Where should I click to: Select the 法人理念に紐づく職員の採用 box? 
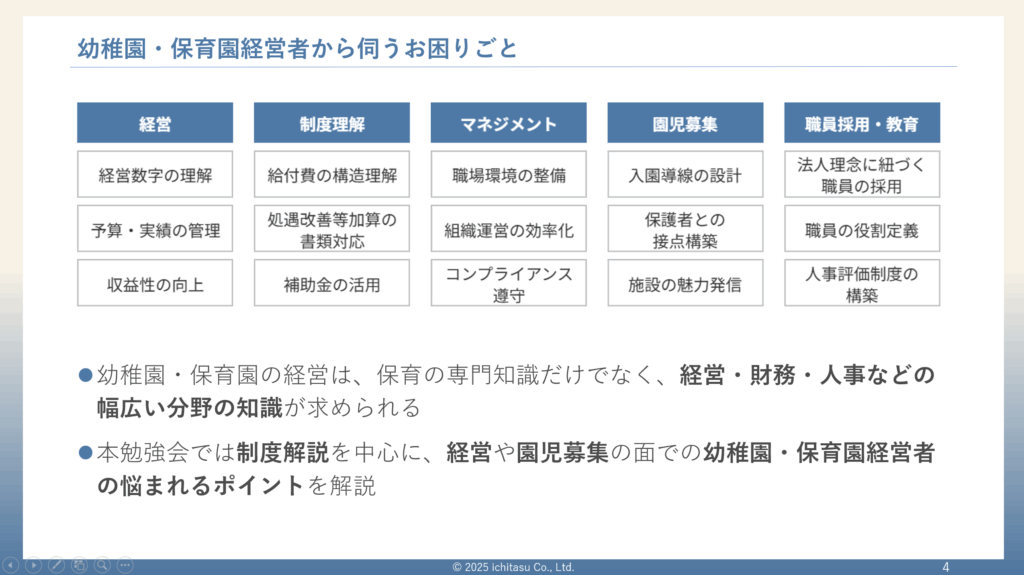click(x=862, y=174)
